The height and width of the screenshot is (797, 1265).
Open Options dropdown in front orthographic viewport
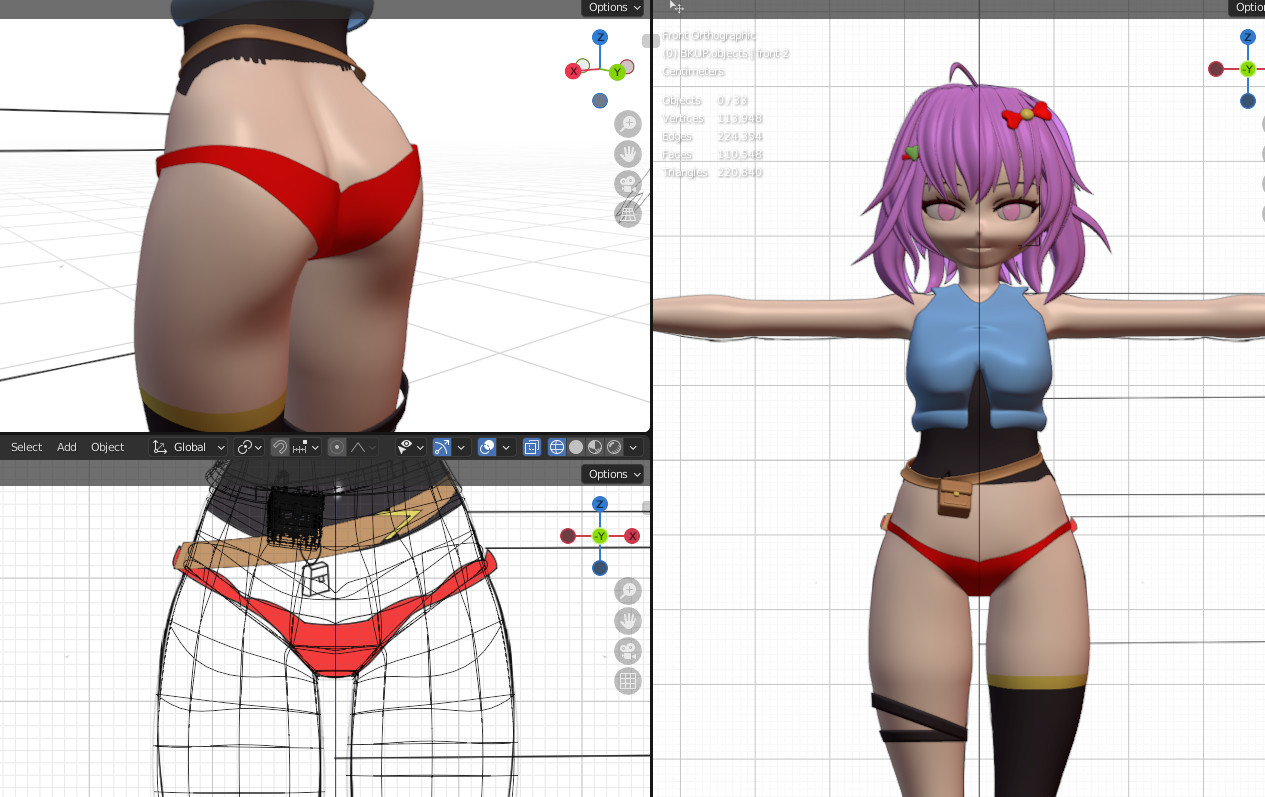pos(1248,7)
